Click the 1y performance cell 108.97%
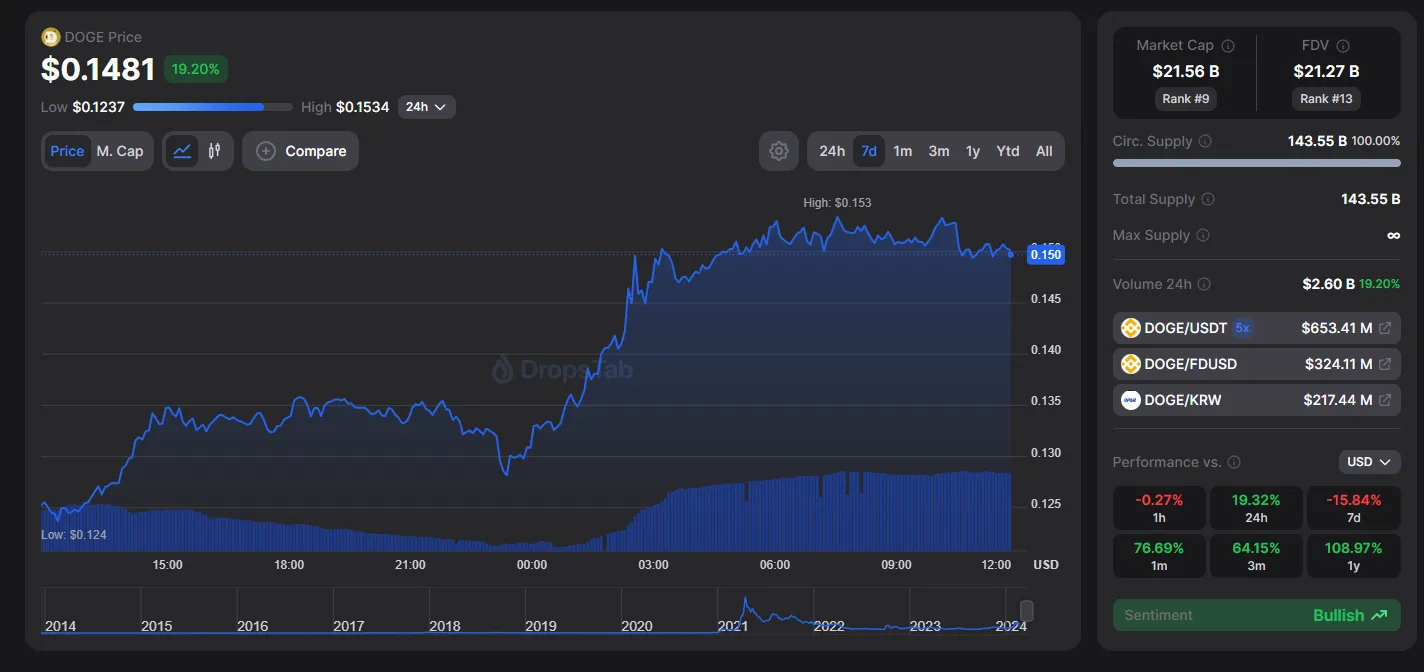 pos(1353,556)
